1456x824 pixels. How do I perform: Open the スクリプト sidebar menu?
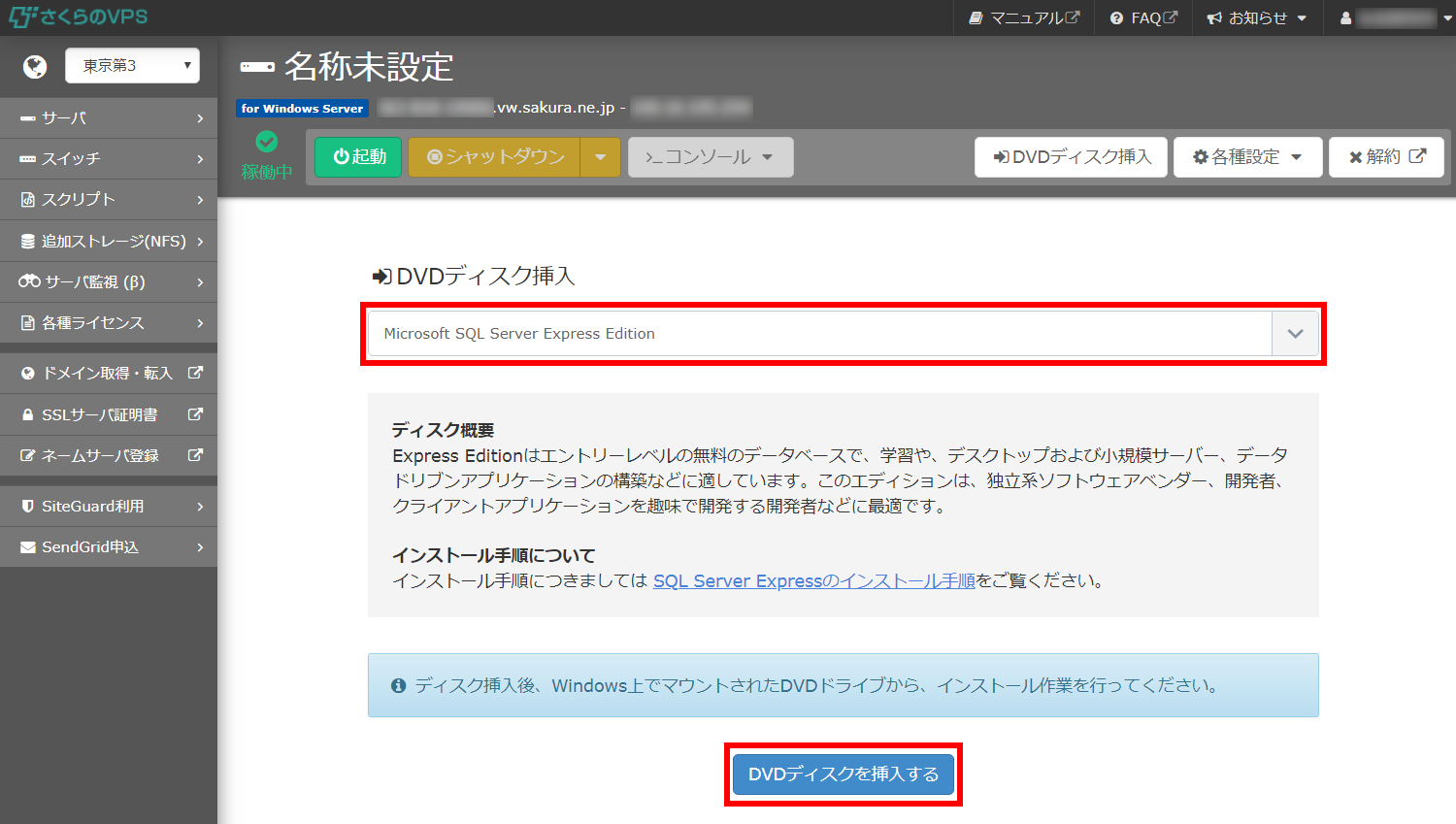pos(109,199)
